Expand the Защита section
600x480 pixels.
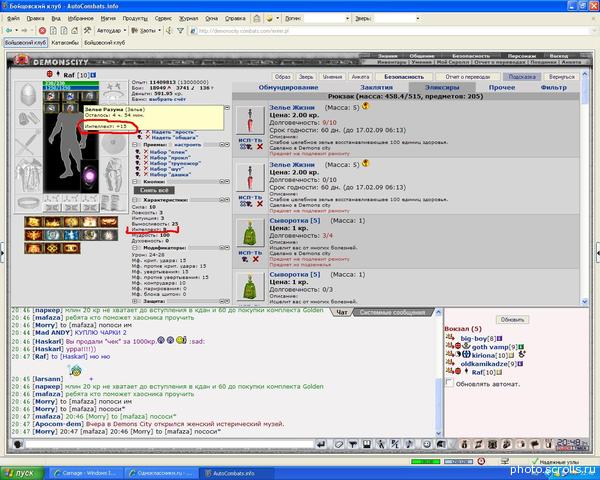[x=135, y=301]
